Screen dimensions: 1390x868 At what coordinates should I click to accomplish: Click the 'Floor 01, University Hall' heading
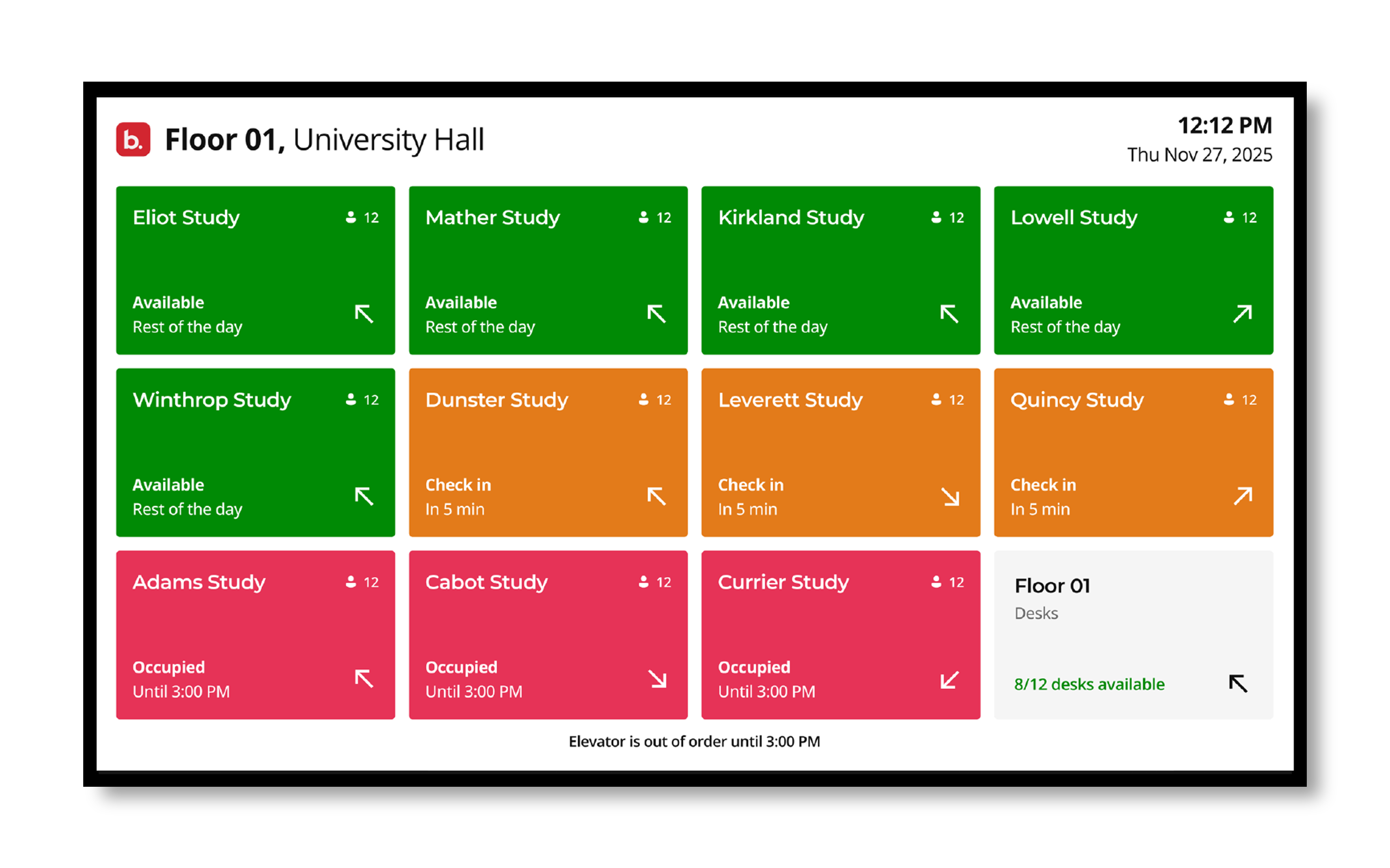tap(325, 140)
